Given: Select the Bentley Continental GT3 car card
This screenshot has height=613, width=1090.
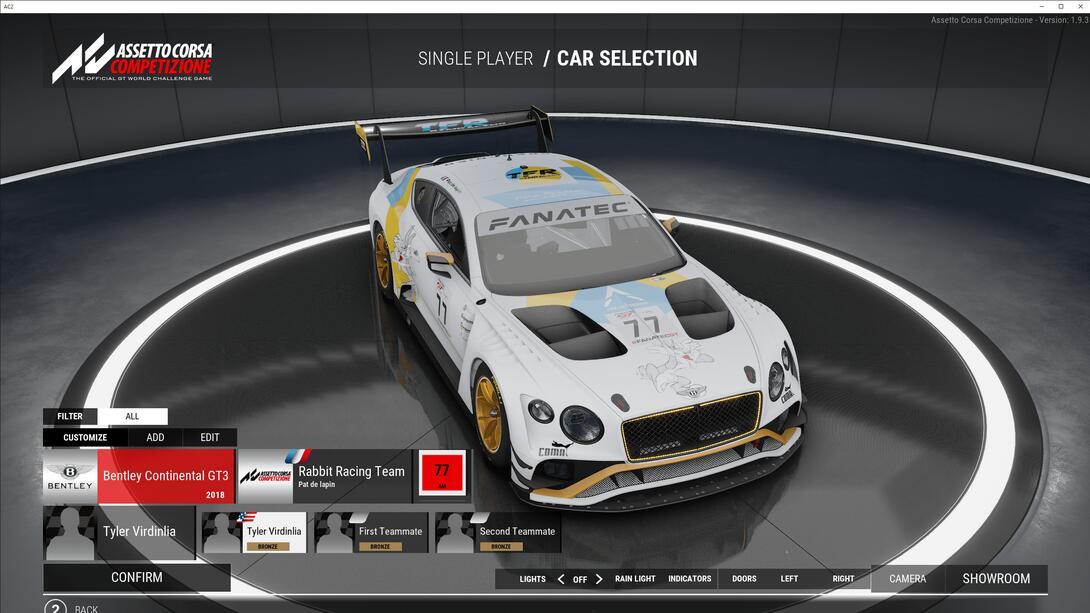Looking at the screenshot, I should point(139,476).
